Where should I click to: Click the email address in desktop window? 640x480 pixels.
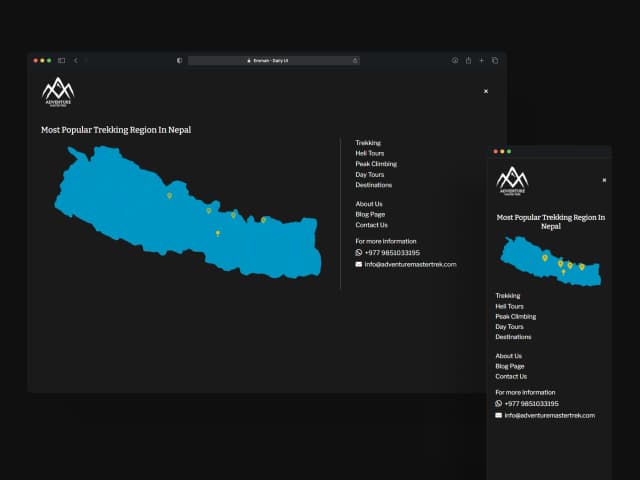(410, 264)
